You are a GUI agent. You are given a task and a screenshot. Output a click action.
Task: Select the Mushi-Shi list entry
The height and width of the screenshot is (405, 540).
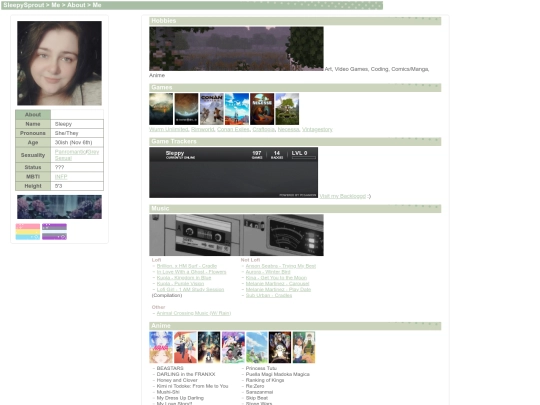tap(168, 392)
